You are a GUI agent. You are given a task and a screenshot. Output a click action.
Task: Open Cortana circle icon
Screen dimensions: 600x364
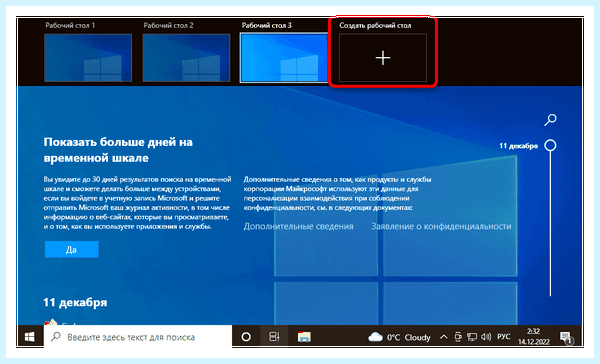(x=246, y=337)
